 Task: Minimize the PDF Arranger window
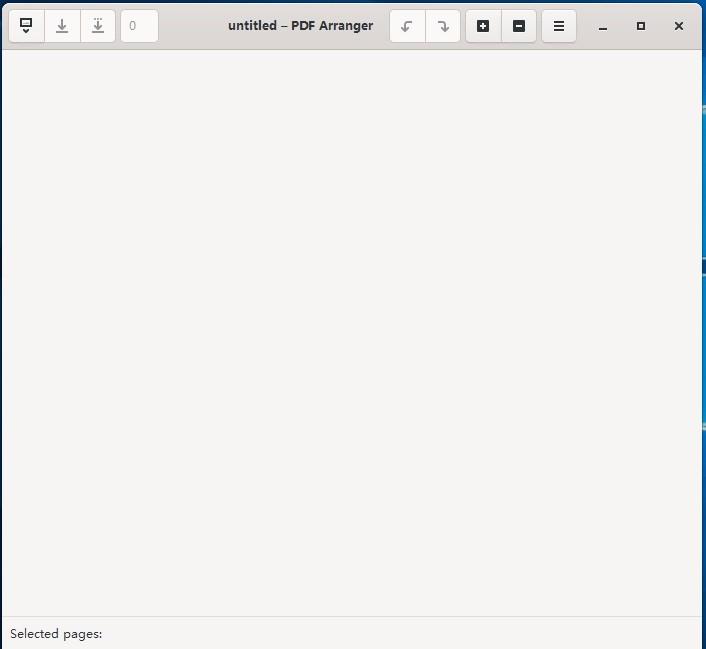(603, 27)
